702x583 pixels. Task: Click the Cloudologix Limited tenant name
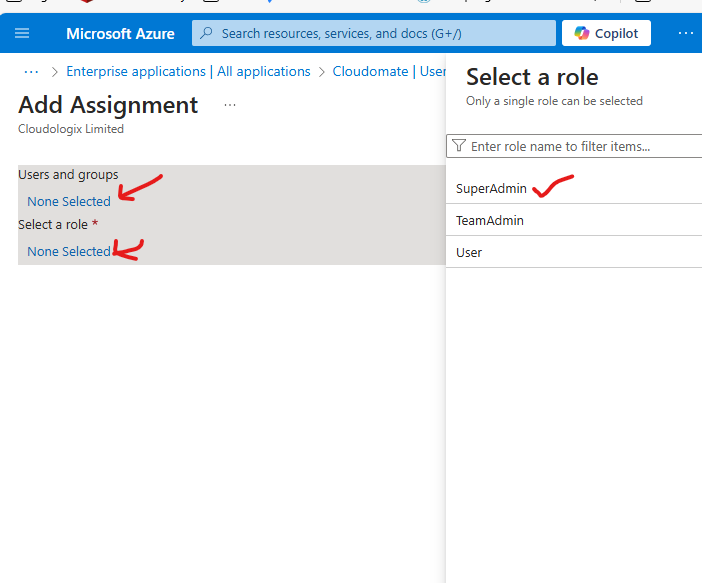tap(71, 129)
